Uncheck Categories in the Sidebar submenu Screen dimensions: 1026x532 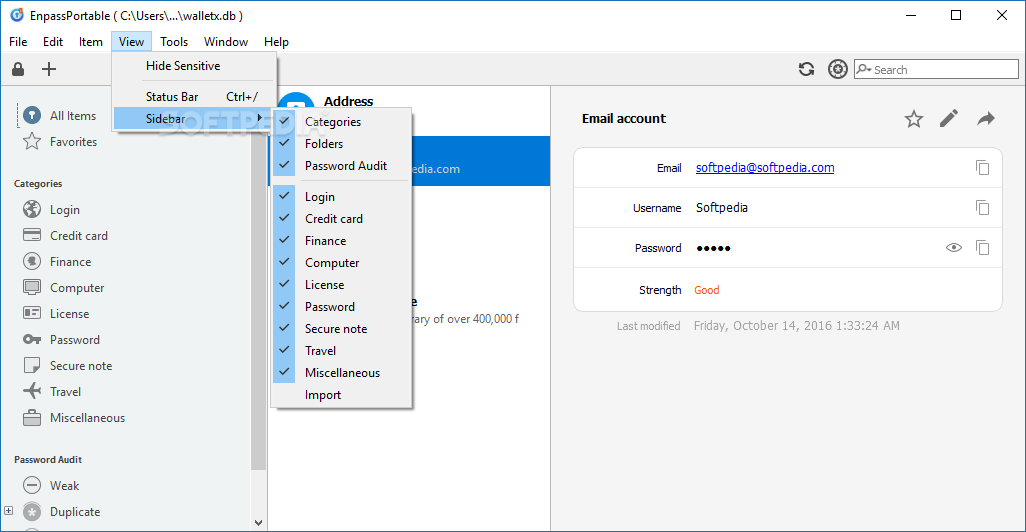pyautogui.click(x=333, y=122)
